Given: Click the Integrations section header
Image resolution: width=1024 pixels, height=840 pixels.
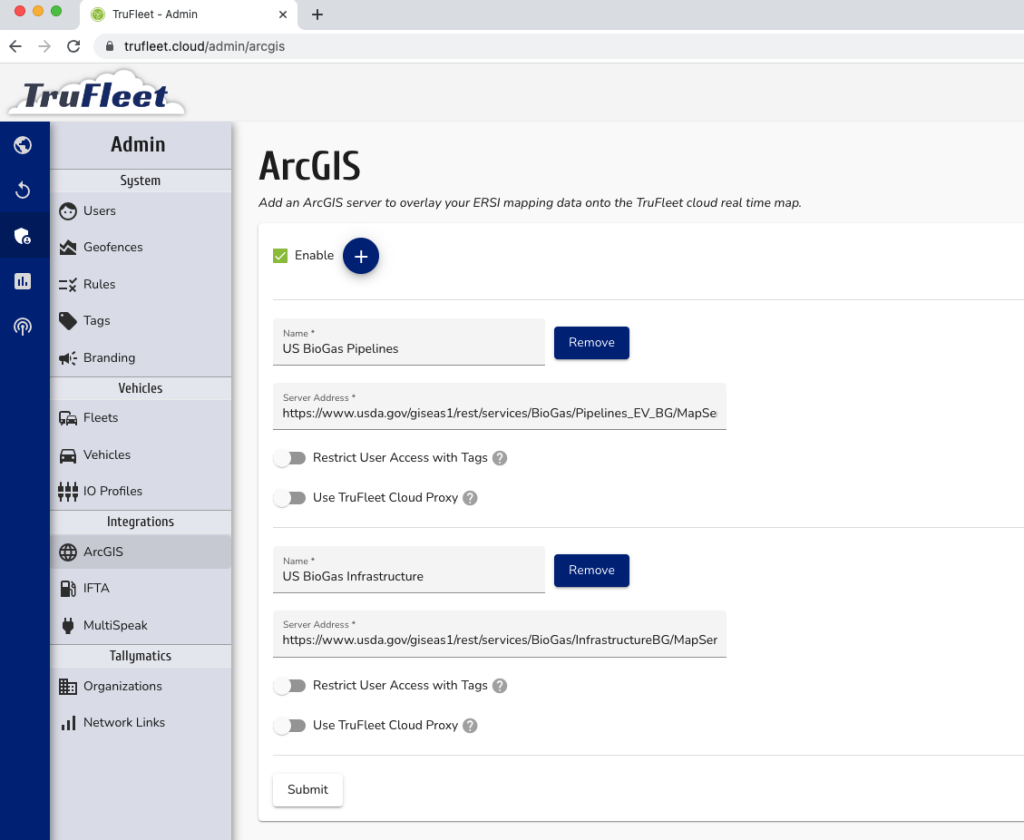Looking at the screenshot, I should 140,522.
